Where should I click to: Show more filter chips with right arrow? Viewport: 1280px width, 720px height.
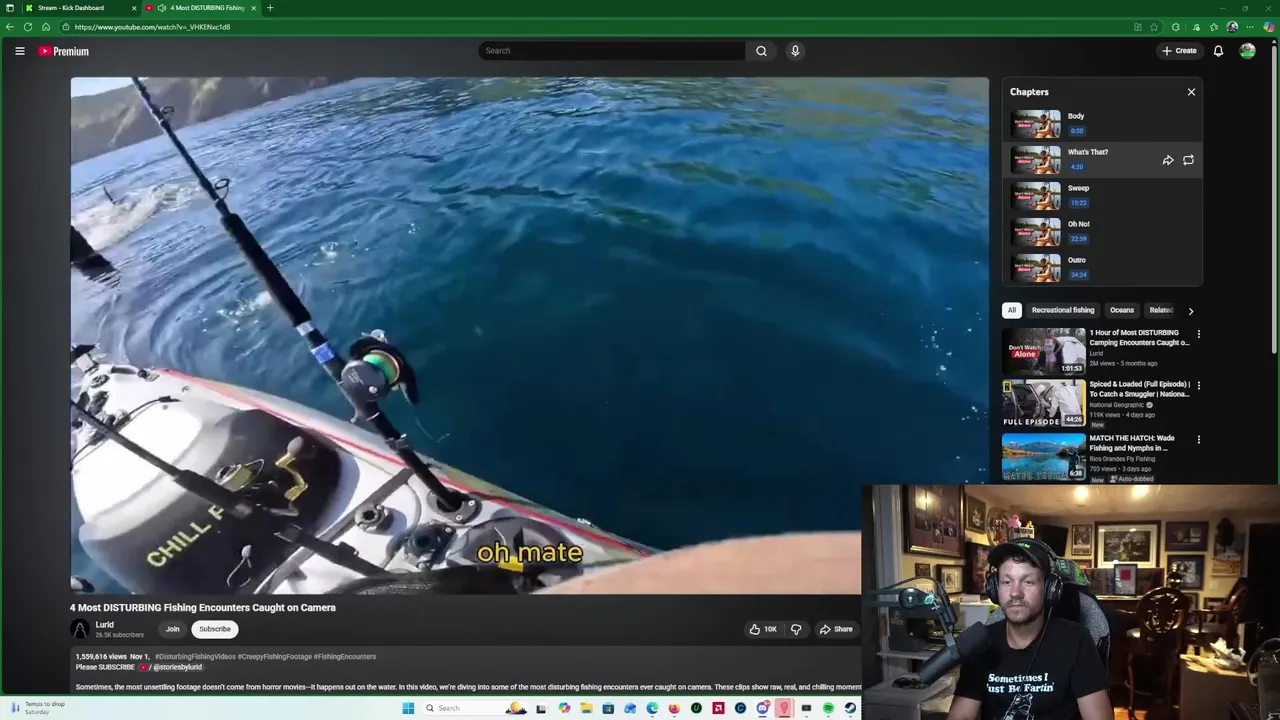pyautogui.click(x=1190, y=311)
